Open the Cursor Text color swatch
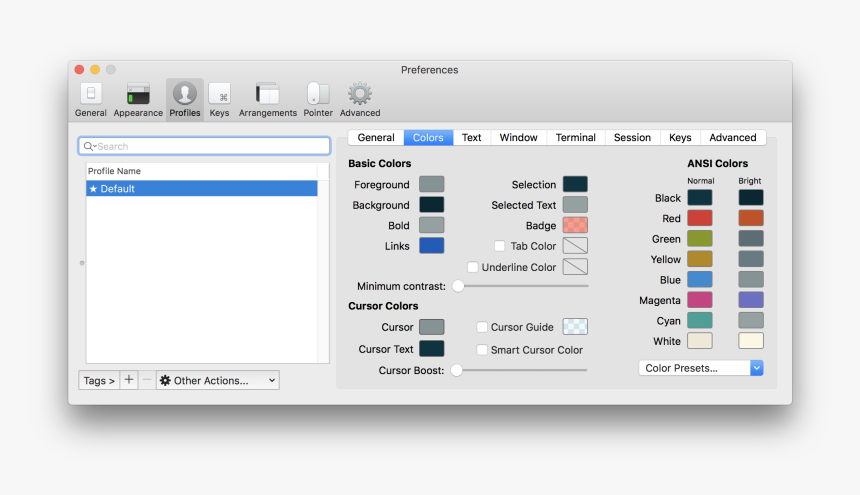 coord(432,349)
